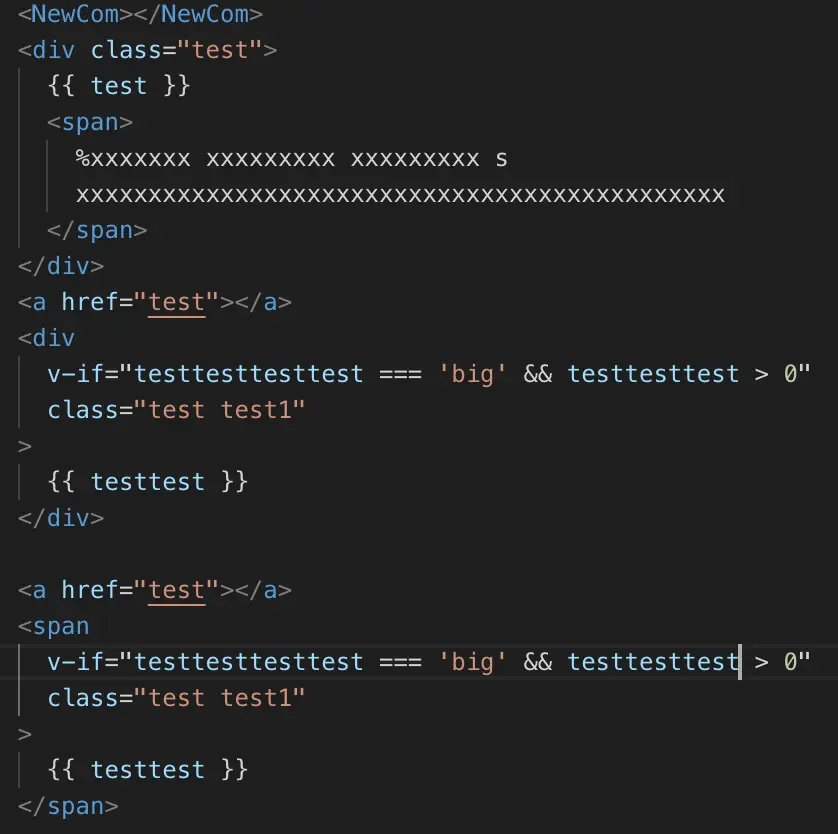Click the v-if attribute on the highlighted line
The height and width of the screenshot is (834, 838).
82,662
